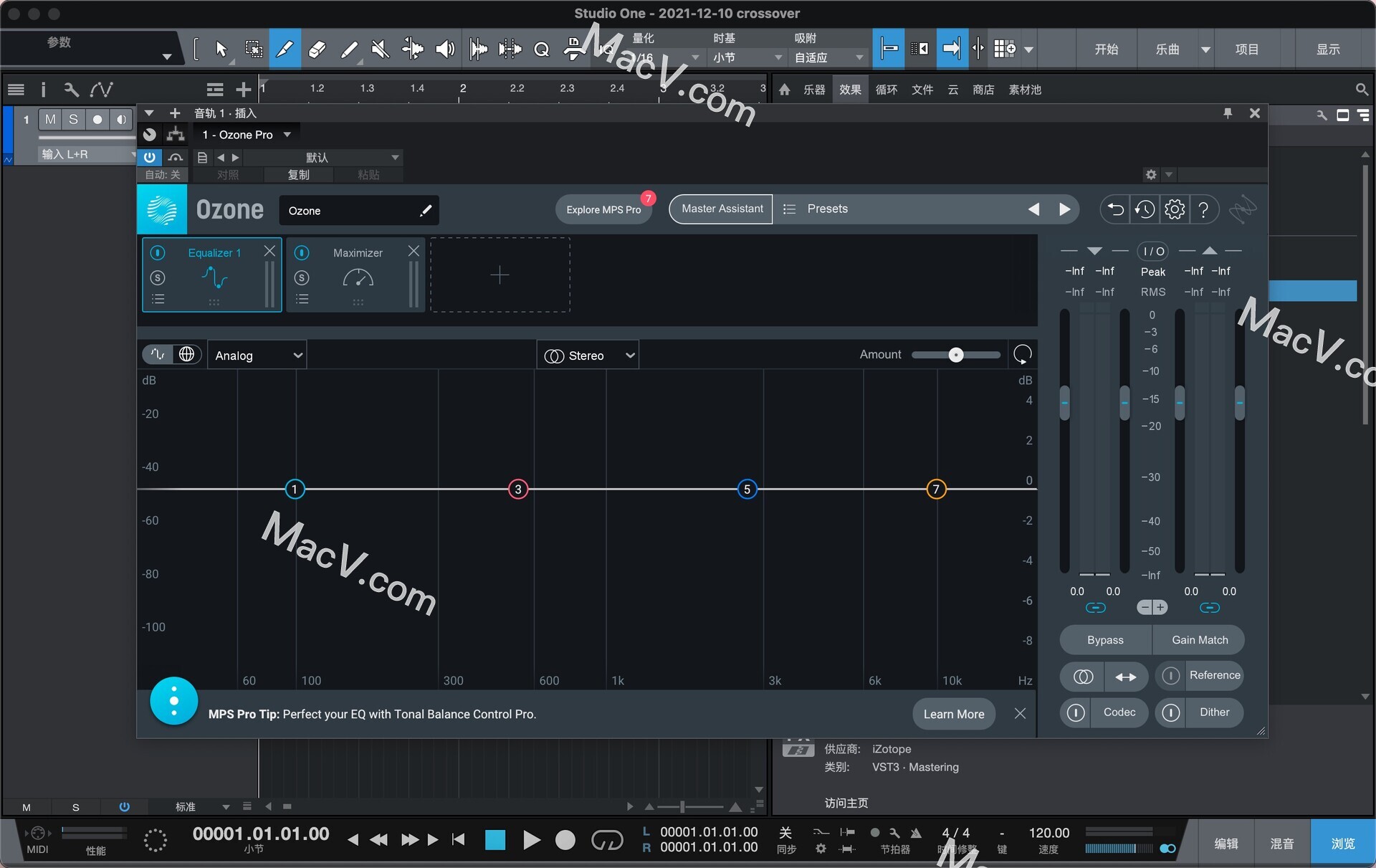The height and width of the screenshot is (868, 1376).
Task: Go to browser home icon
Action: coord(785,90)
